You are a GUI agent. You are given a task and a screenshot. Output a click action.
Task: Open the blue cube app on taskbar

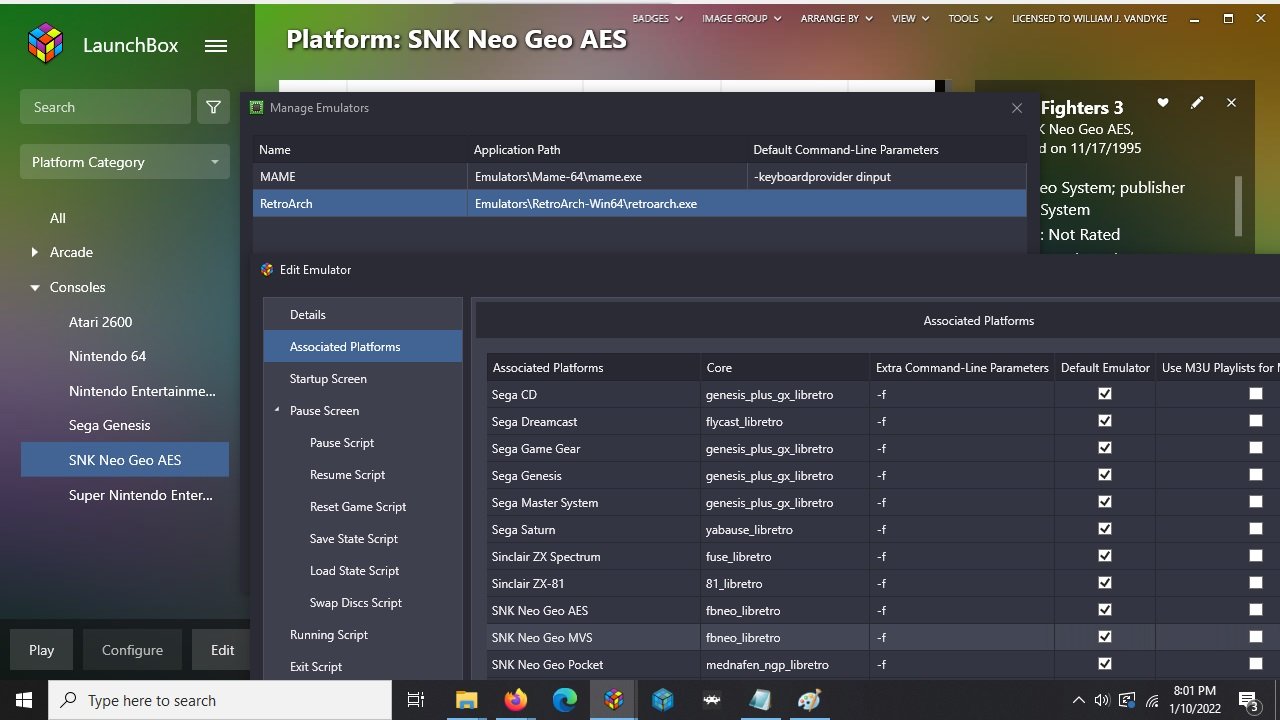662,701
